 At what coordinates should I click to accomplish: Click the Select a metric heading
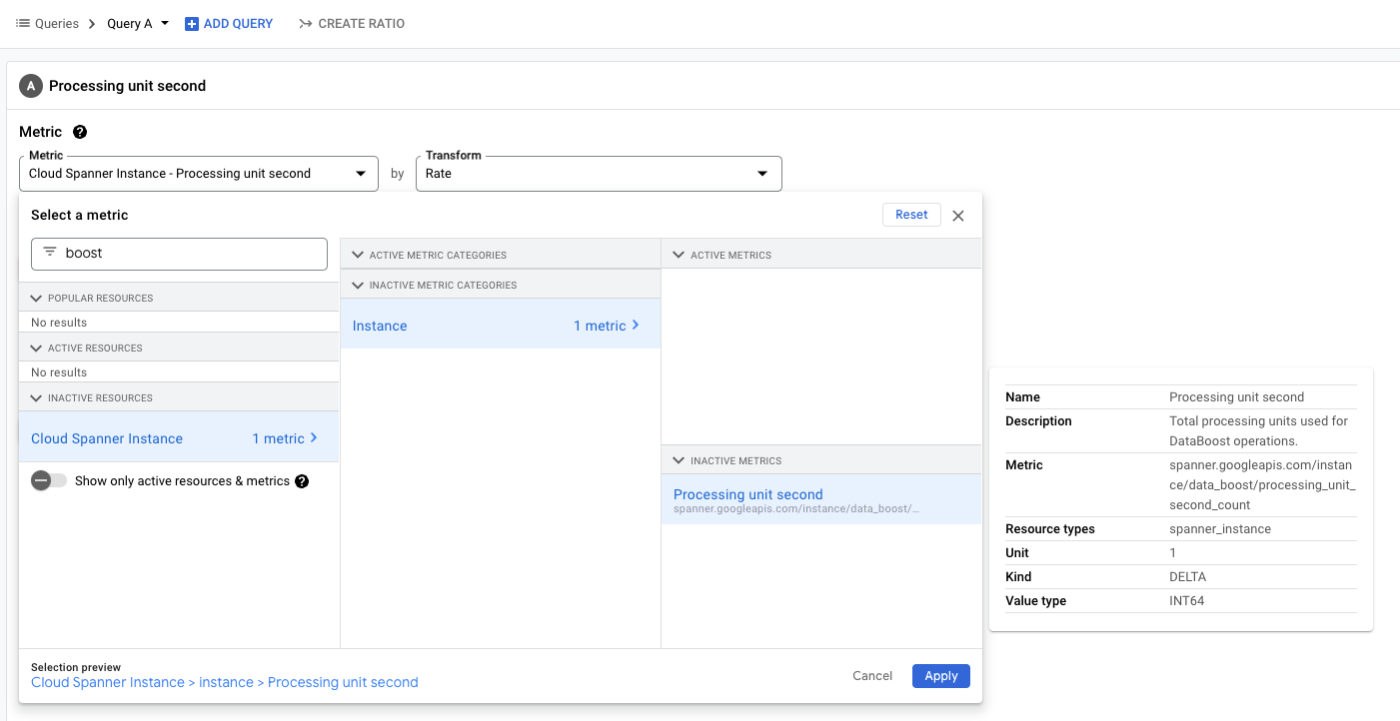click(80, 215)
